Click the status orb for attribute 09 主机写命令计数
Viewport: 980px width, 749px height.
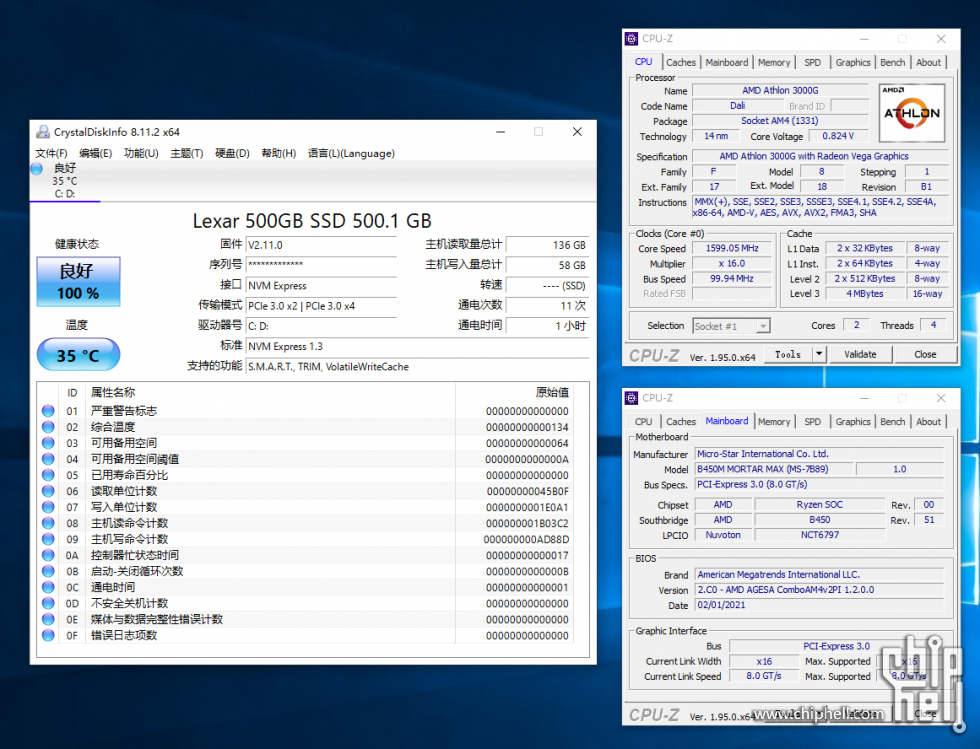point(48,539)
